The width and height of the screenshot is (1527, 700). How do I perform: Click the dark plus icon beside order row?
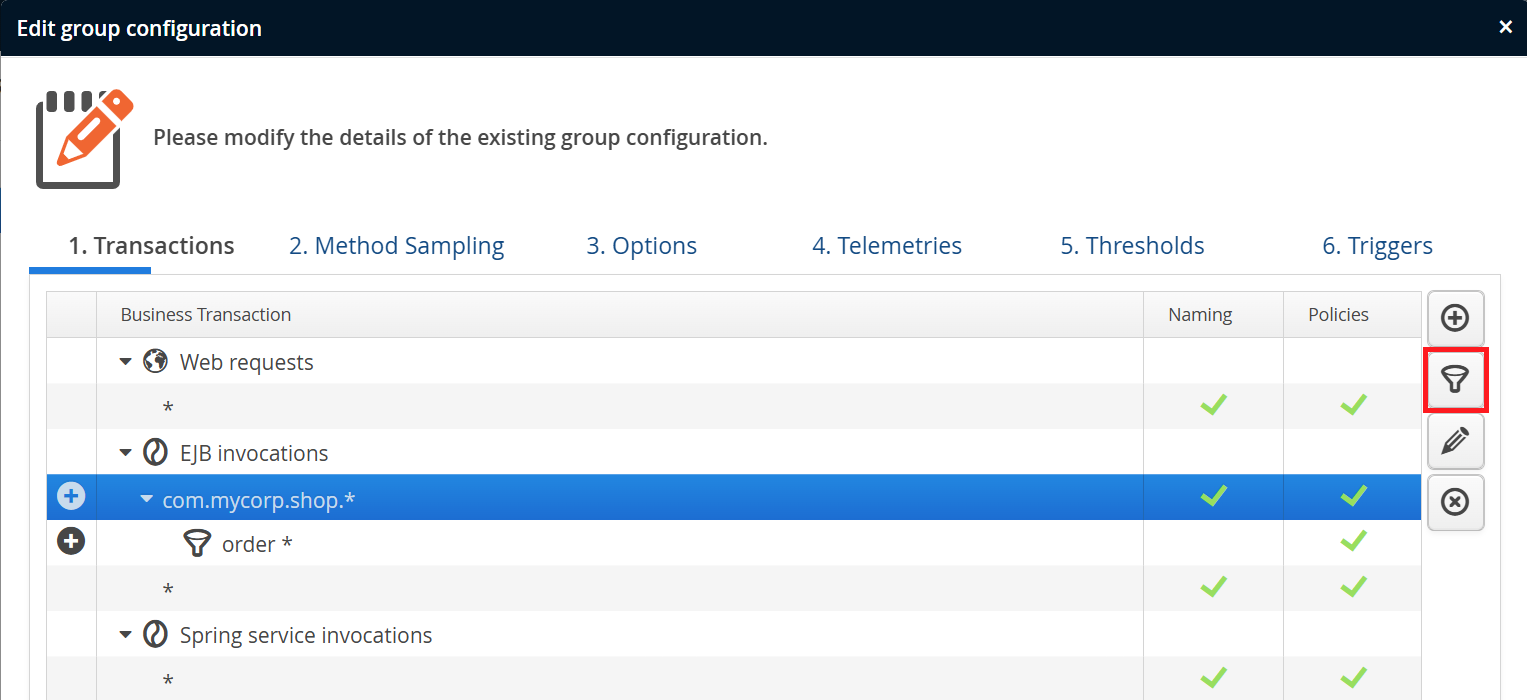point(71,542)
